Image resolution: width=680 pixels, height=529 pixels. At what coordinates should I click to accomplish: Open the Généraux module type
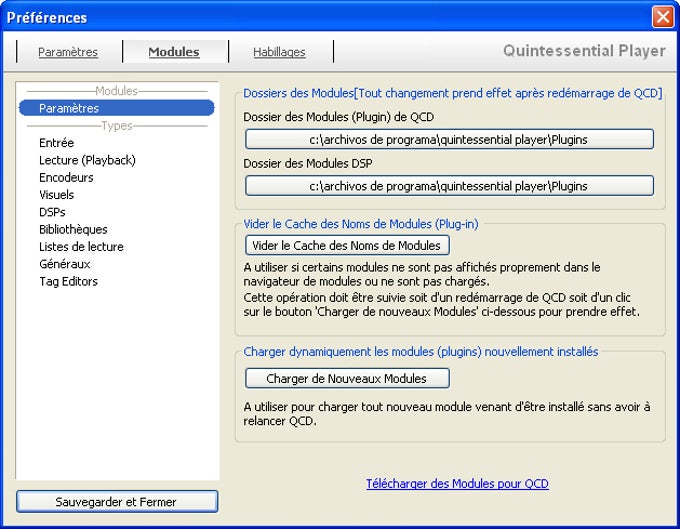[x=65, y=264]
